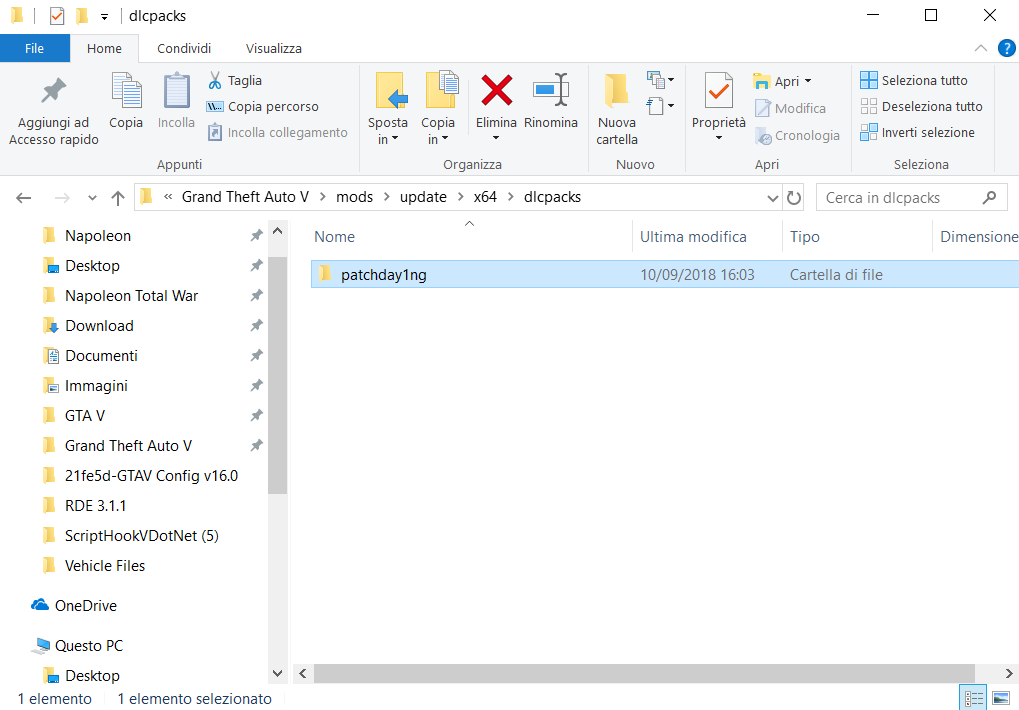
Task: Expand the arrow under Proprietà
Action: (719, 138)
